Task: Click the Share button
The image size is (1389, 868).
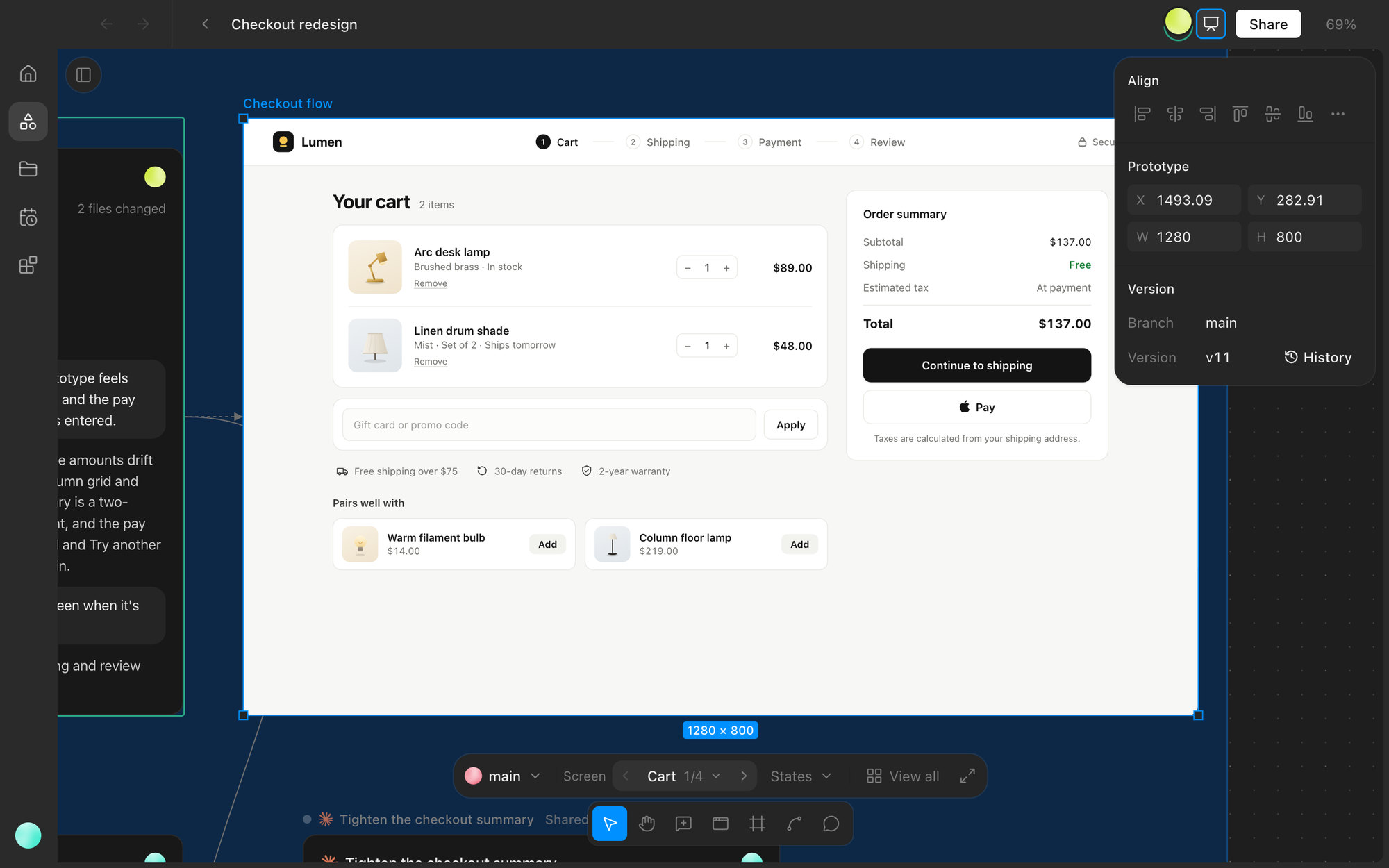Action: (1268, 24)
